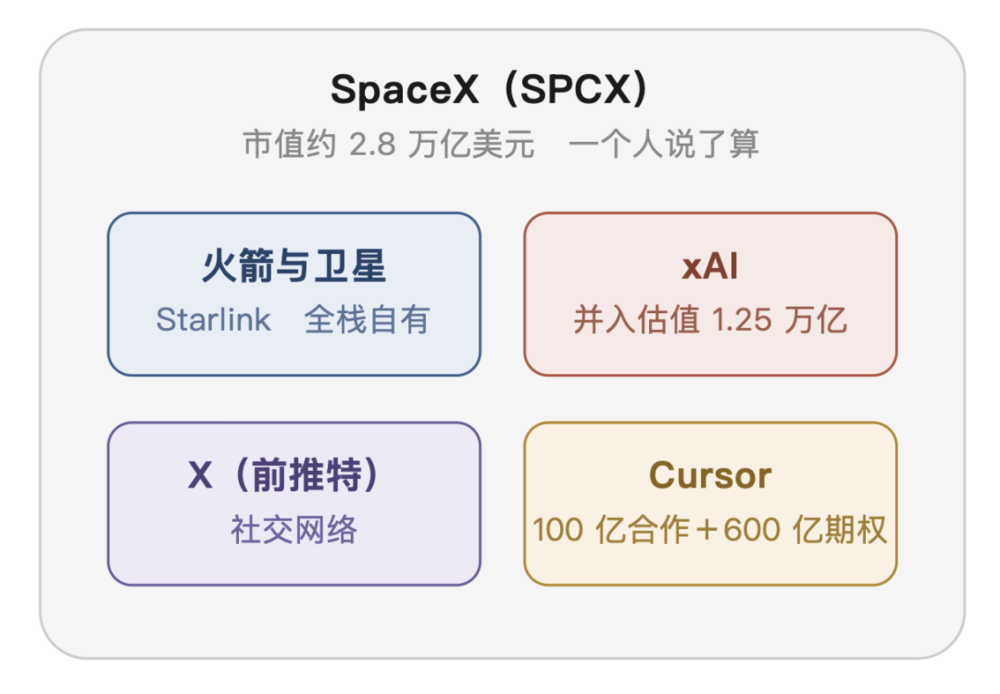1000x694 pixels.
Task: Click the 全栈自有 text
Action: [x=367, y=319]
